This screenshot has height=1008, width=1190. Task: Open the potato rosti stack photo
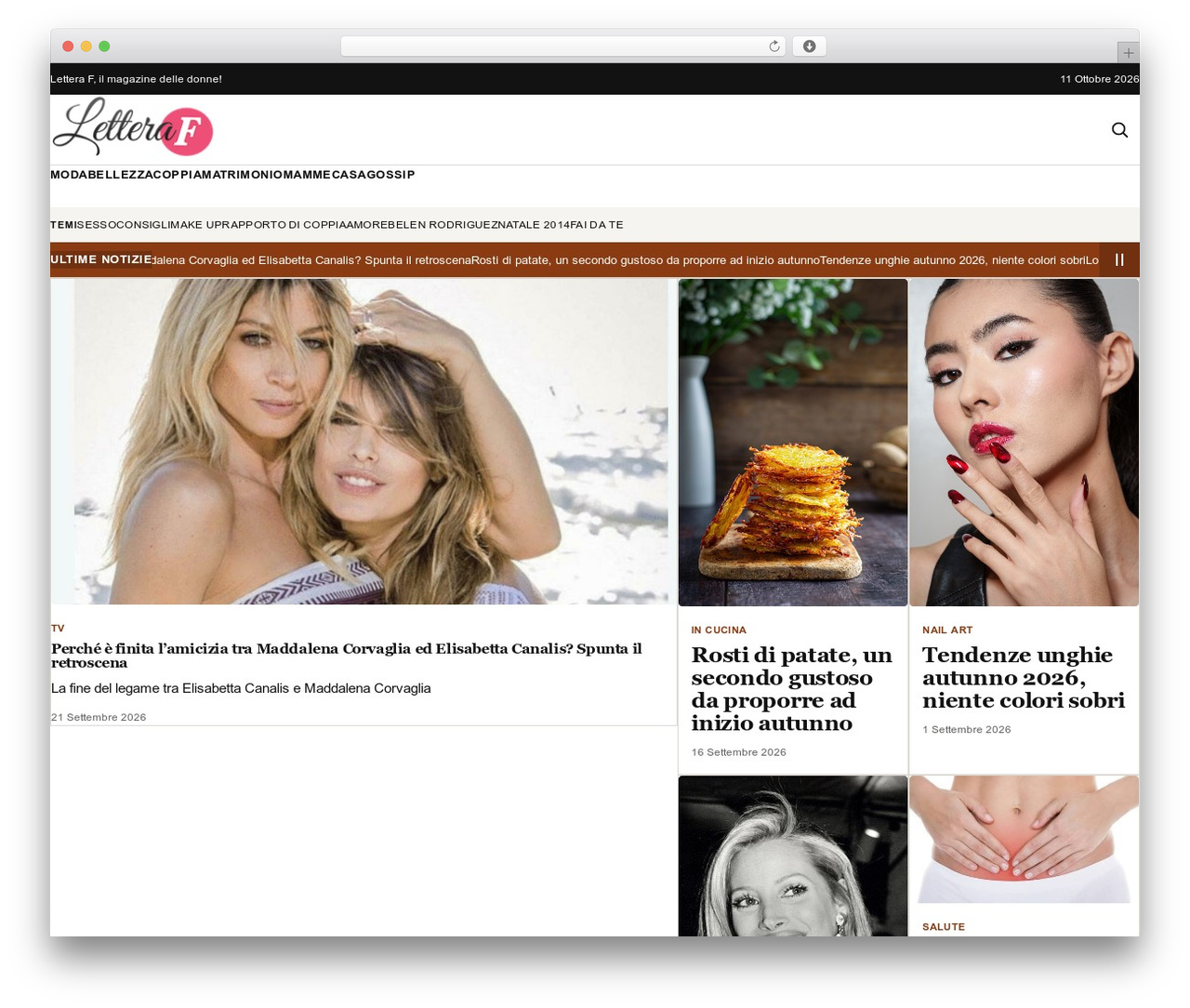point(793,443)
